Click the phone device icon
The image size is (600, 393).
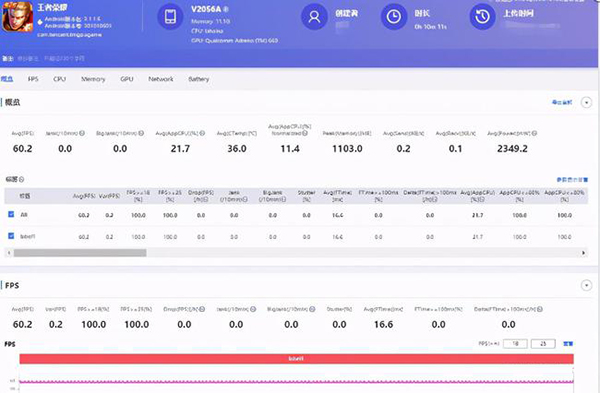tap(170, 17)
